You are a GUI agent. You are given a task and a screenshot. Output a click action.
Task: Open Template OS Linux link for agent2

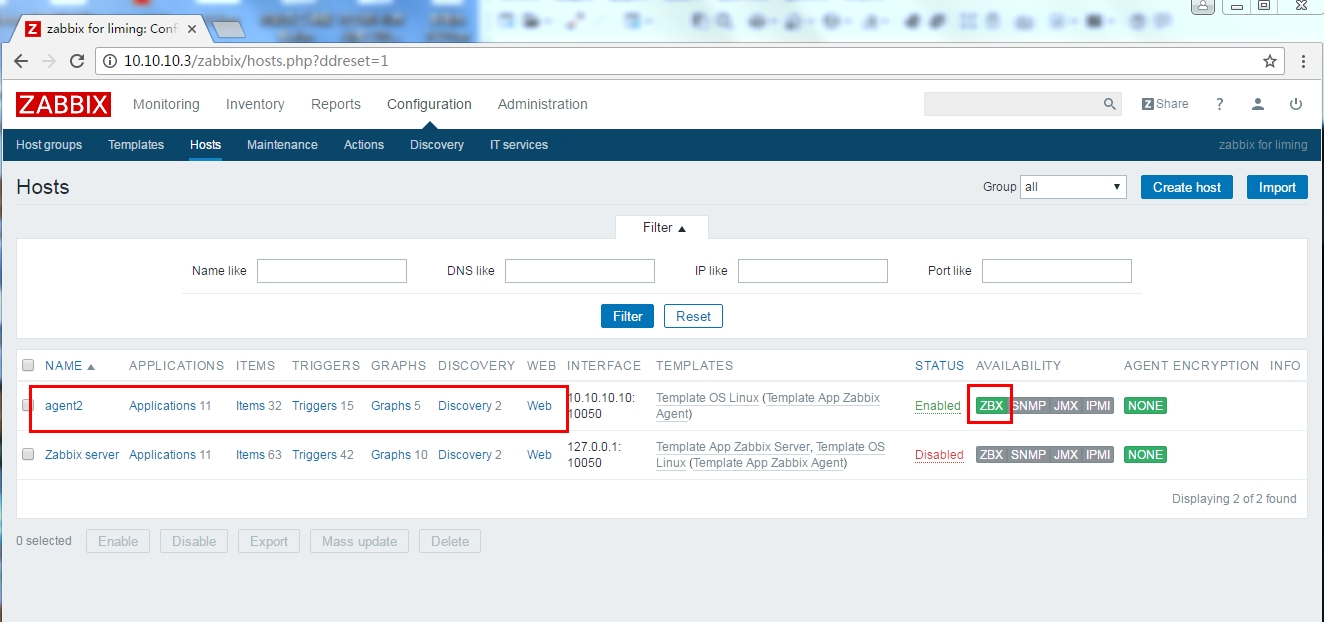[707, 398]
